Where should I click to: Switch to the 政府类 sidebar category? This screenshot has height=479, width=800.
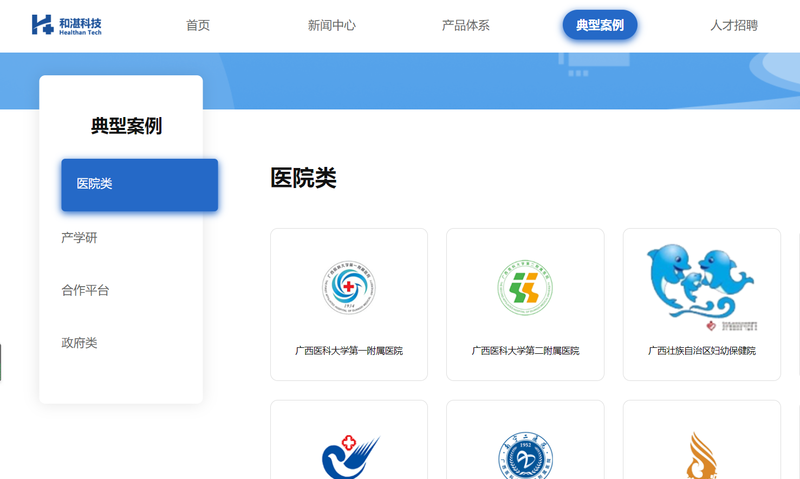click(x=79, y=343)
